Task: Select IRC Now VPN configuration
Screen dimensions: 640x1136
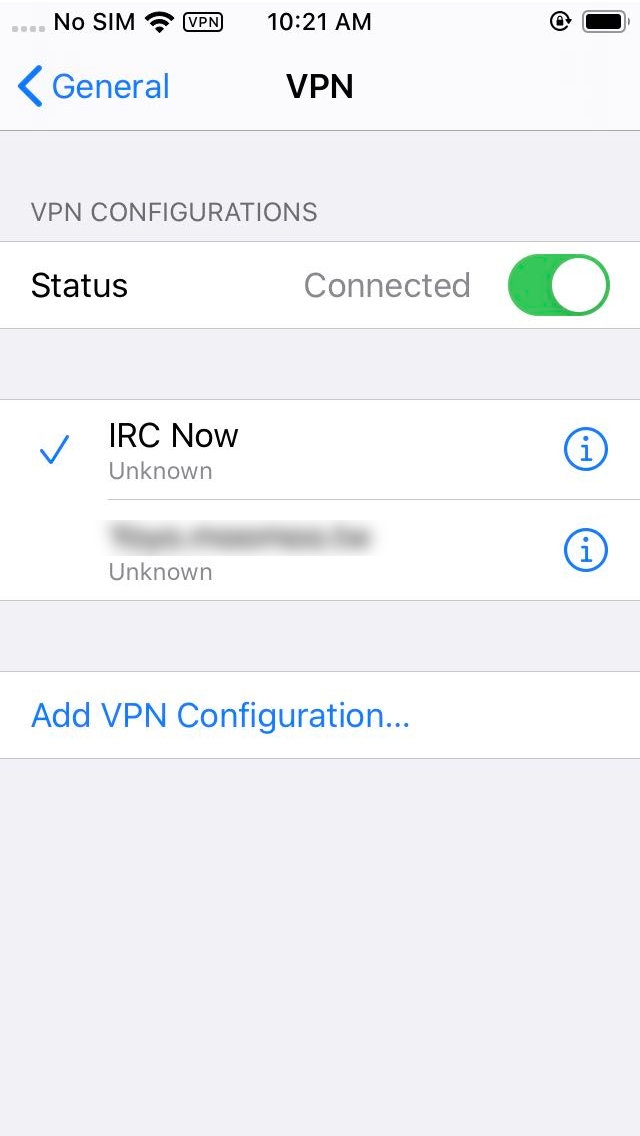Action: click(x=320, y=449)
